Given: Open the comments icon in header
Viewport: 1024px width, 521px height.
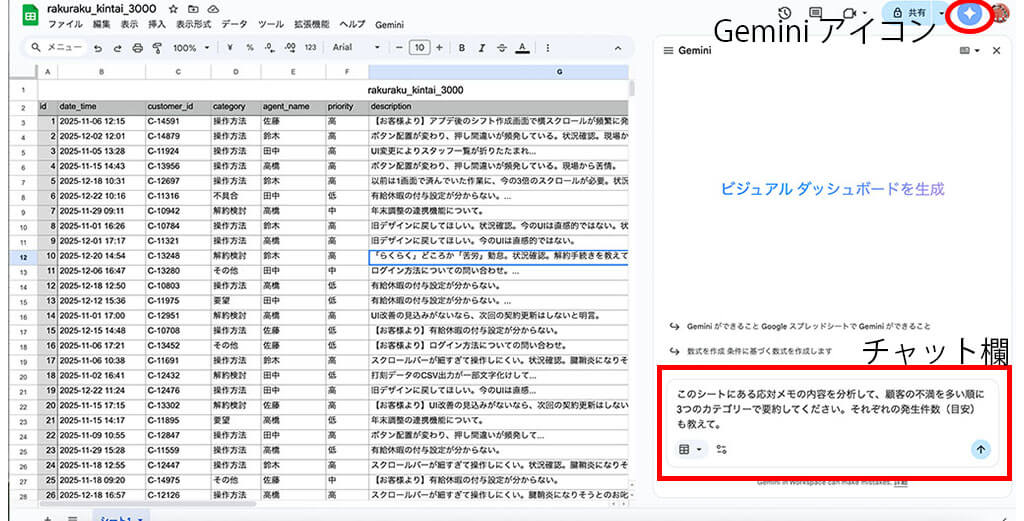Looking at the screenshot, I should point(816,12).
